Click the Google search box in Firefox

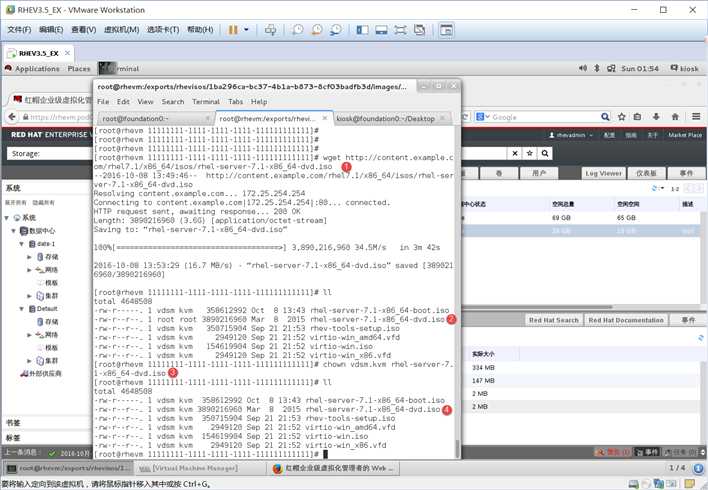click(x=545, y=117)
